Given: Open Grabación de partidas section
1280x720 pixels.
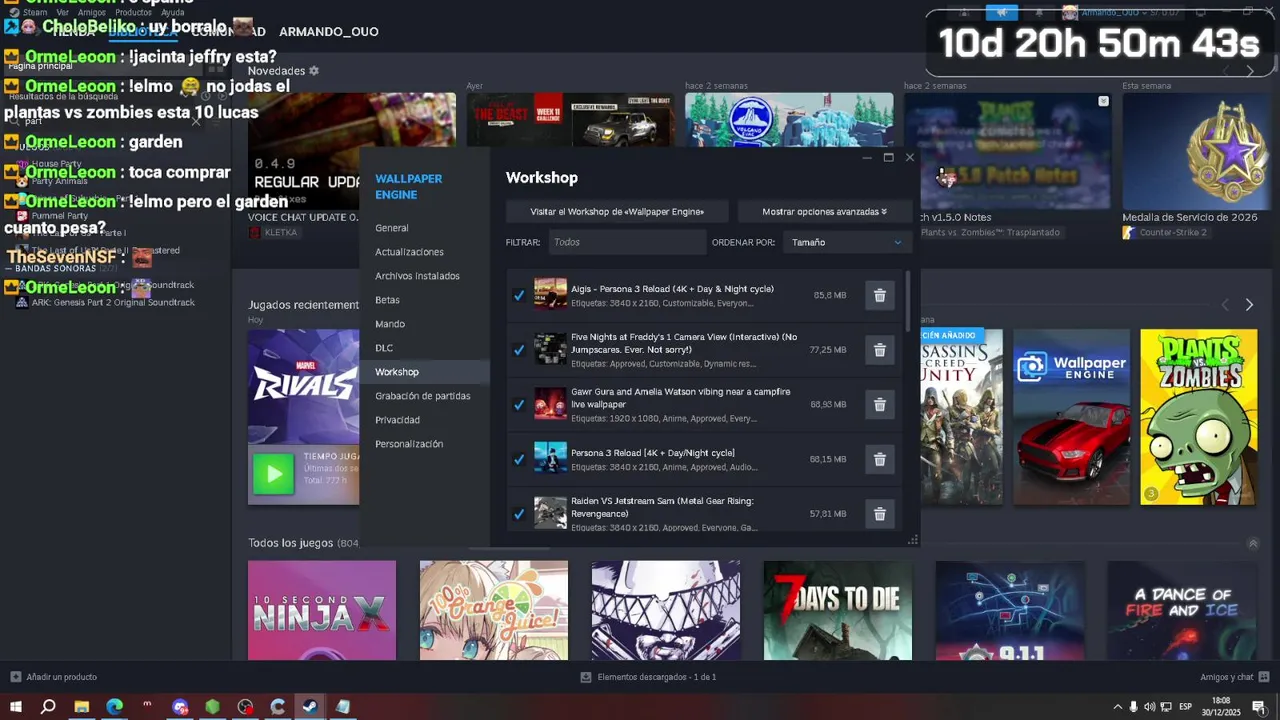Looking at the screenshot, I should coord(423,396).
